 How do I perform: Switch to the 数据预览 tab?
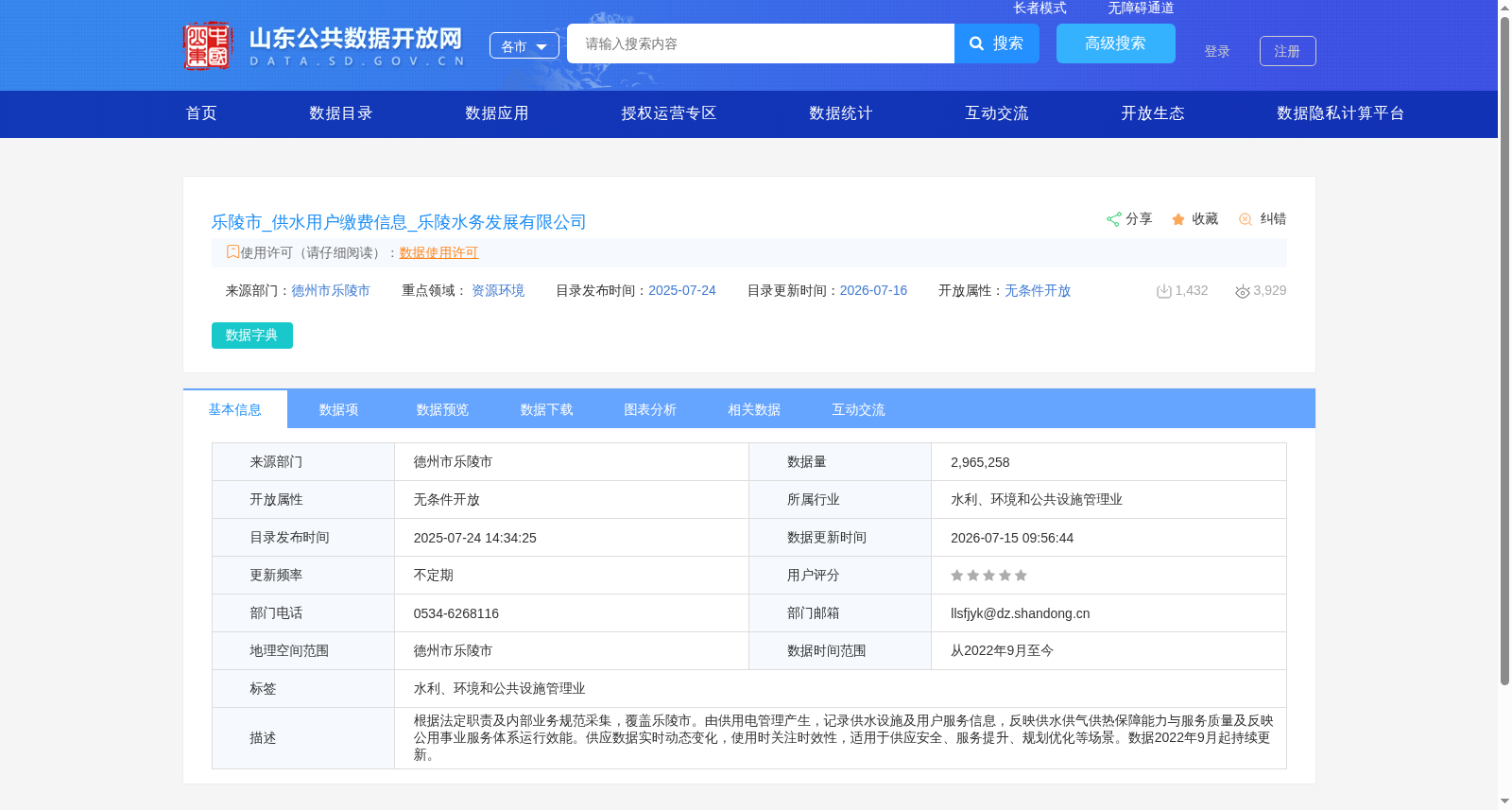coord(443,409)
